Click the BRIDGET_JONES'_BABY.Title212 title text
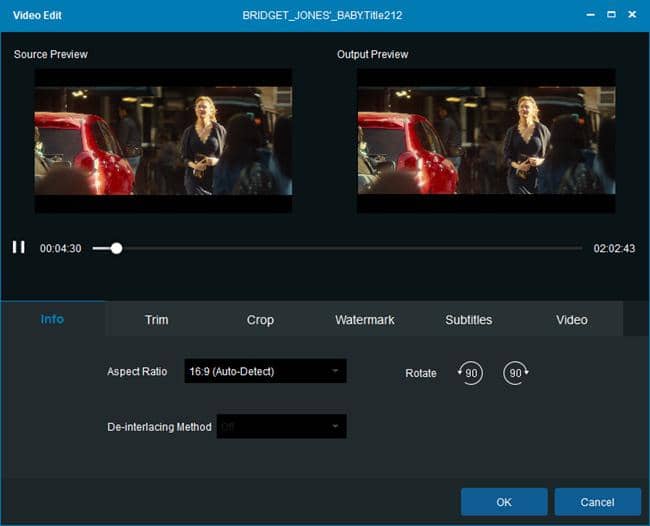This screenshot has height=526, width=650. point(323,15)
